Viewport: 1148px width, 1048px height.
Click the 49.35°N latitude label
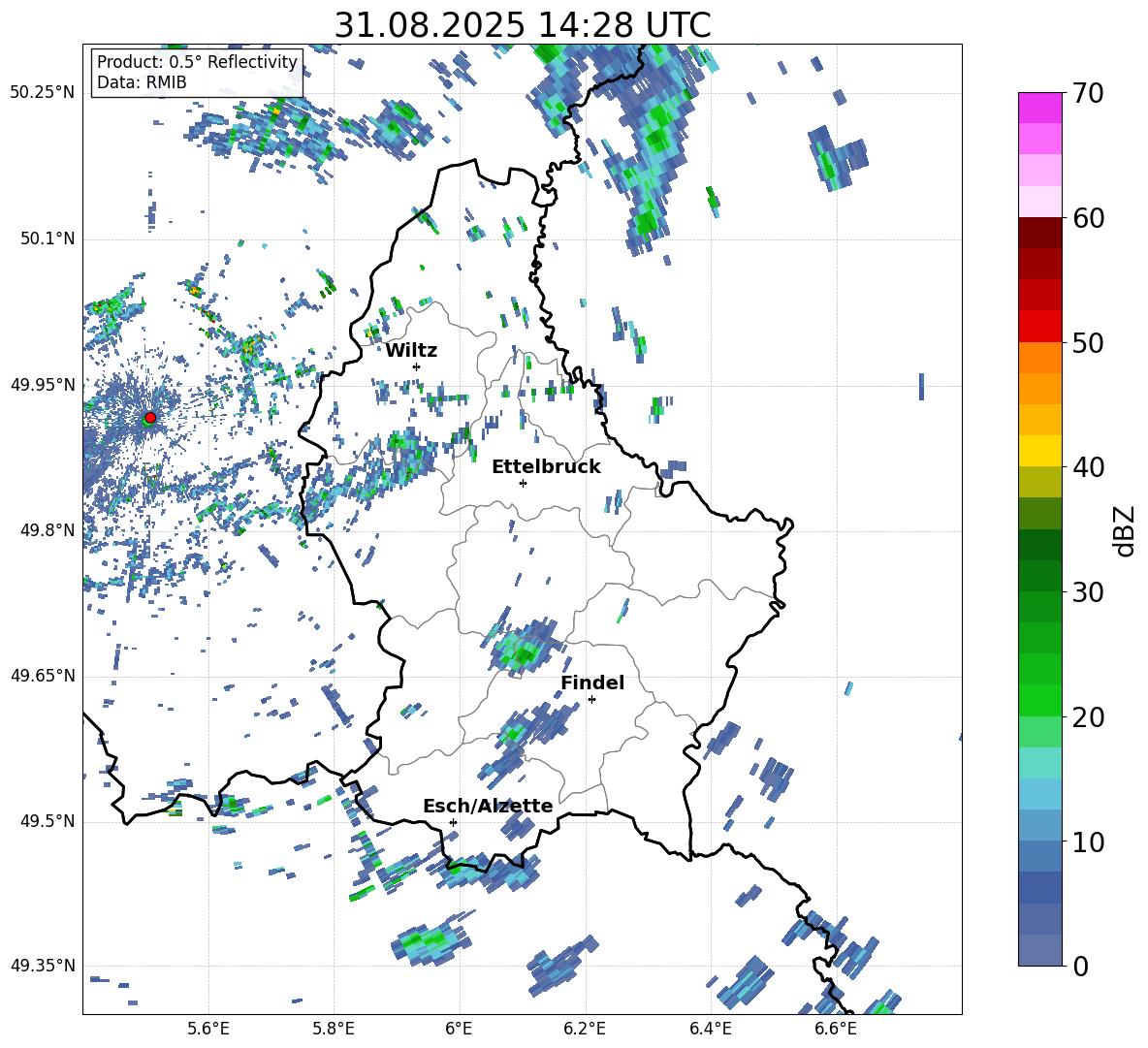pos(42,966)
